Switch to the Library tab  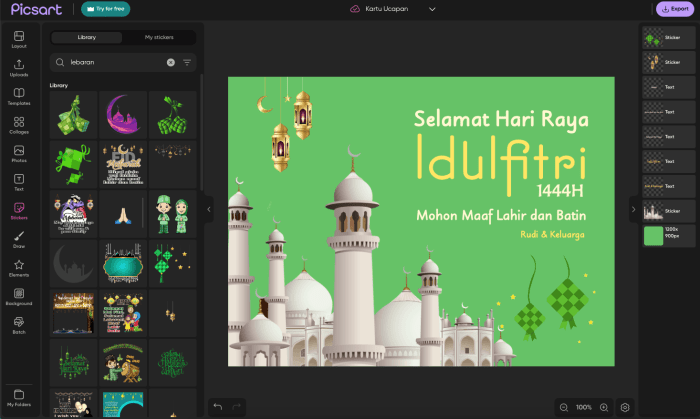[x=87, y=37]
